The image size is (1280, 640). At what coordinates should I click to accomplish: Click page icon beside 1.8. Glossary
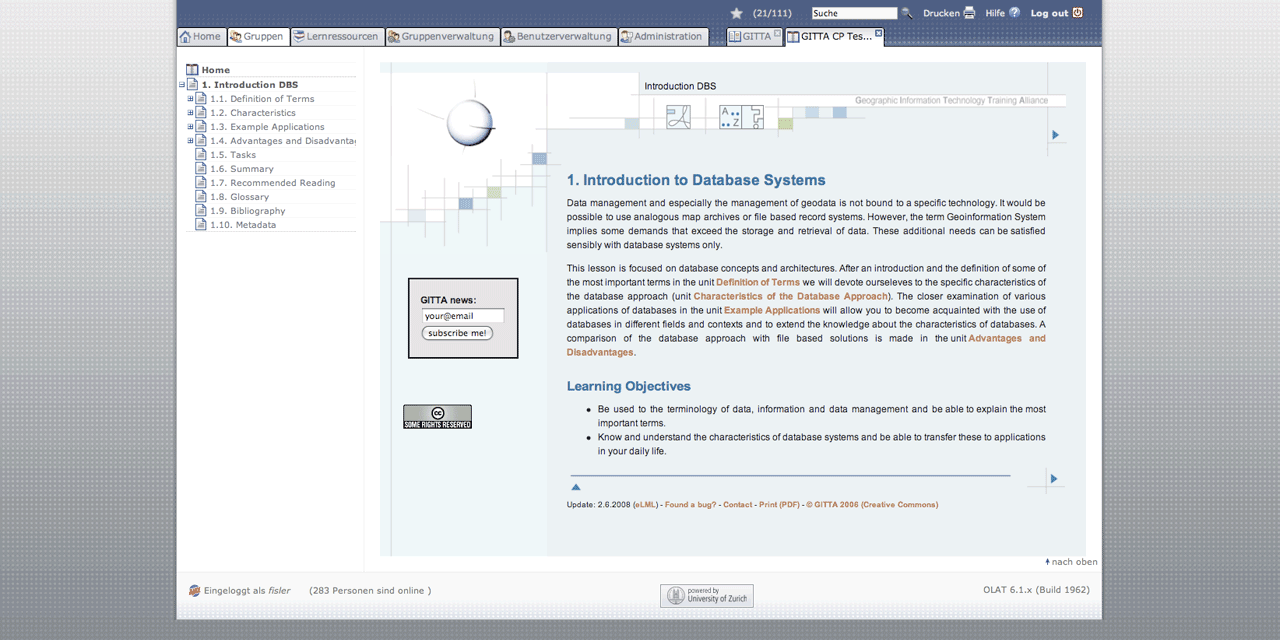pos(201,197)
